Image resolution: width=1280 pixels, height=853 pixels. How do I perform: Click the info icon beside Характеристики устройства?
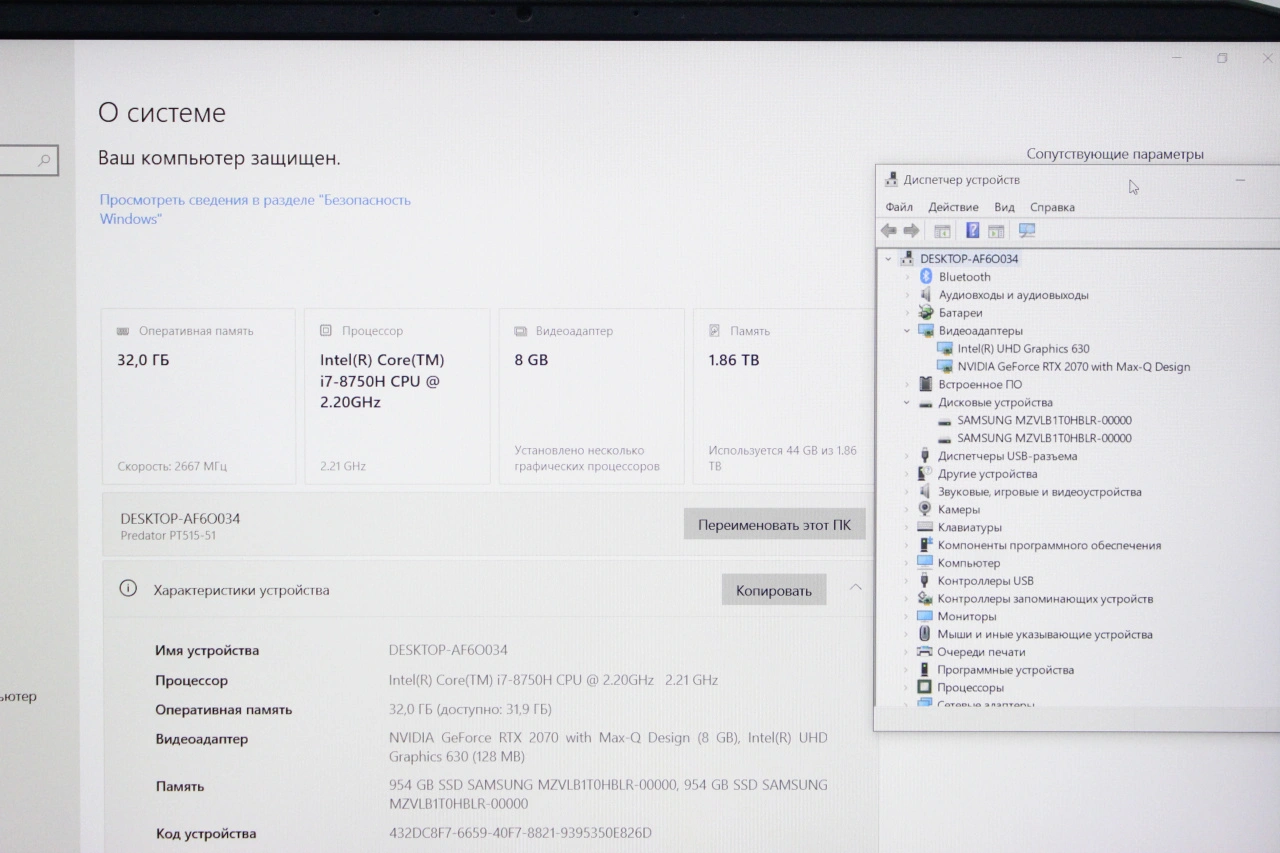(128, 589)
